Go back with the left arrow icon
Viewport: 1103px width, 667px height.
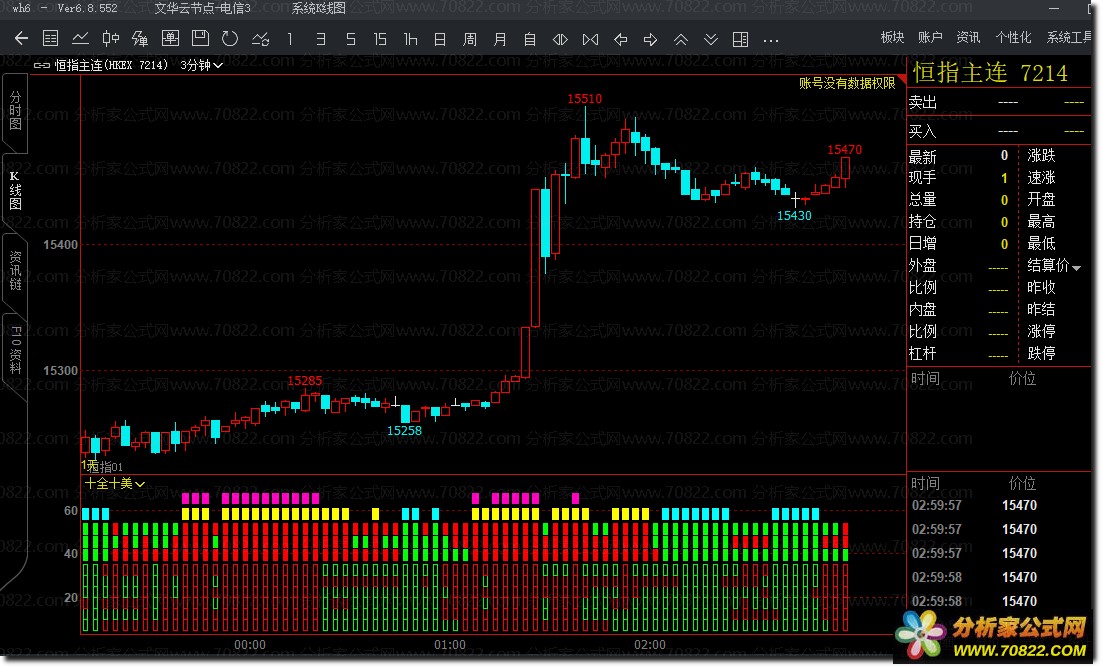(x=21, y=39)
